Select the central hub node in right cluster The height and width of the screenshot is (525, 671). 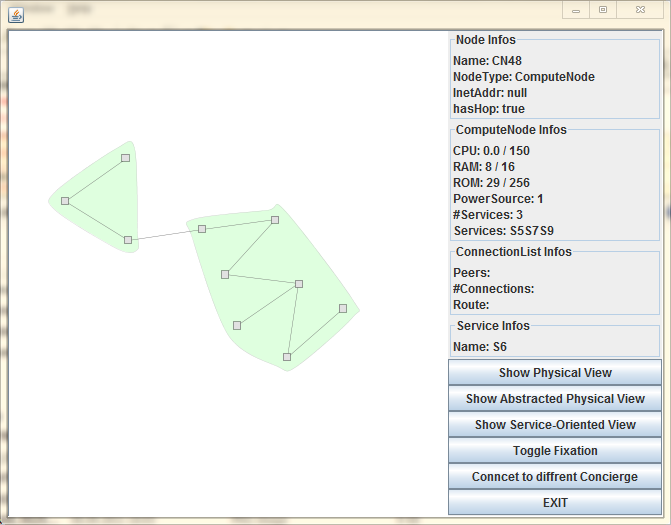[299, 284]
